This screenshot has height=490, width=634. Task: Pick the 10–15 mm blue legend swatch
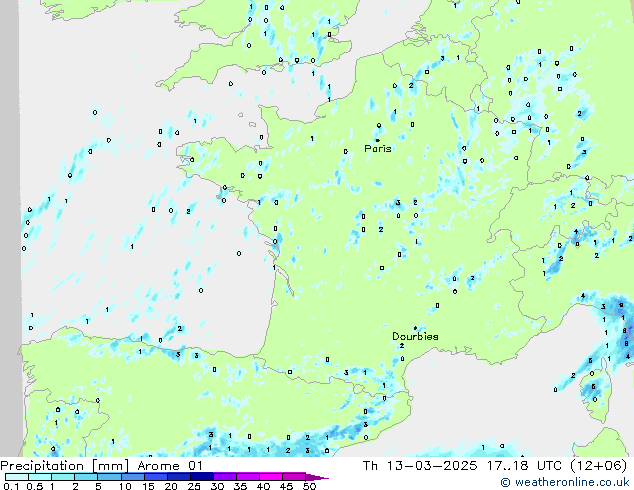(x=133, y=477)
